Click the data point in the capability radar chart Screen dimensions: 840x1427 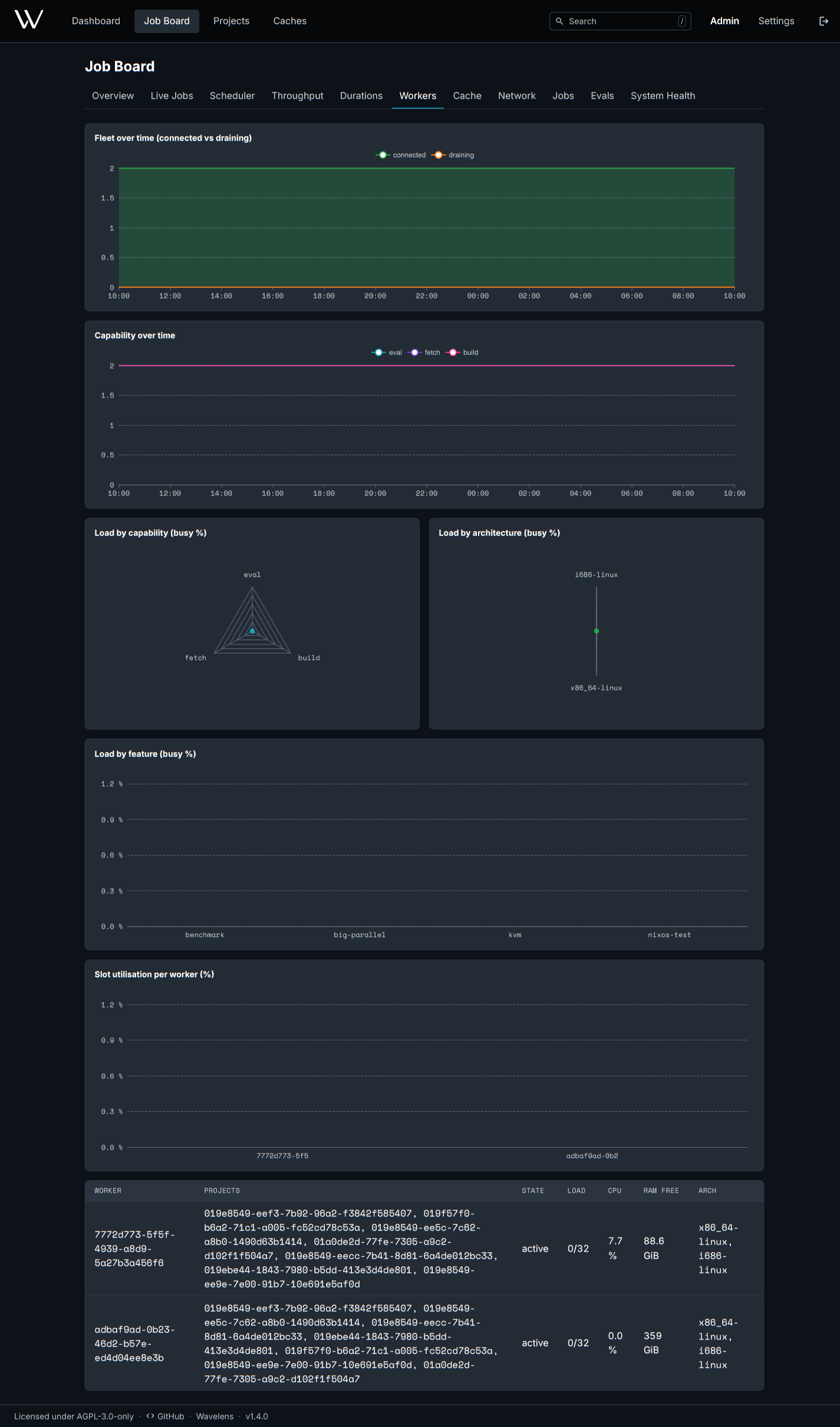[252, 631]
